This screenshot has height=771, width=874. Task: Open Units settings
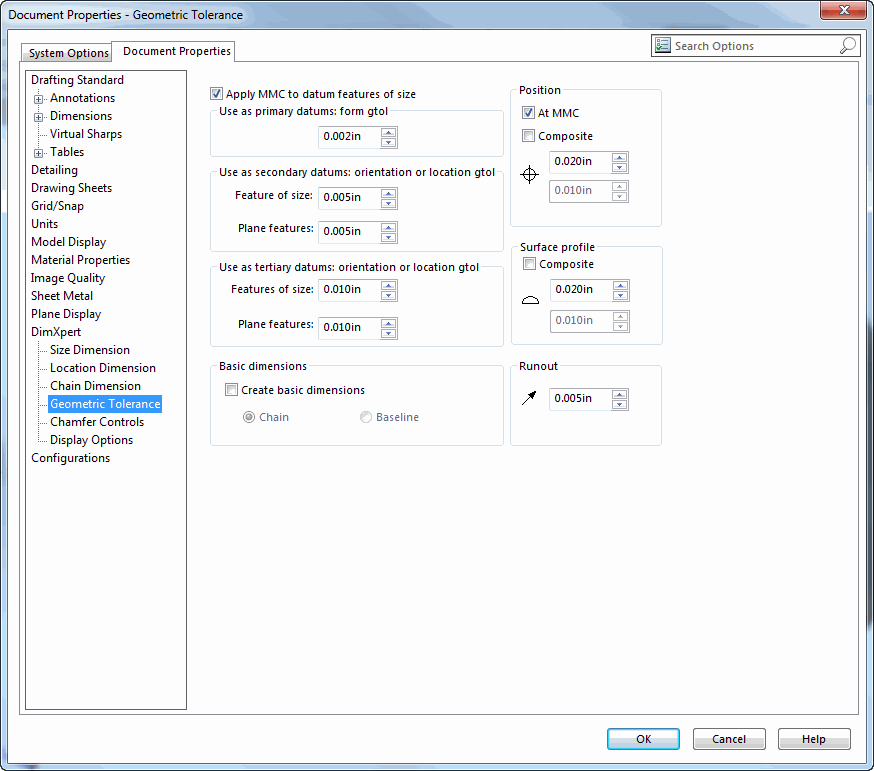pos(45,224)
